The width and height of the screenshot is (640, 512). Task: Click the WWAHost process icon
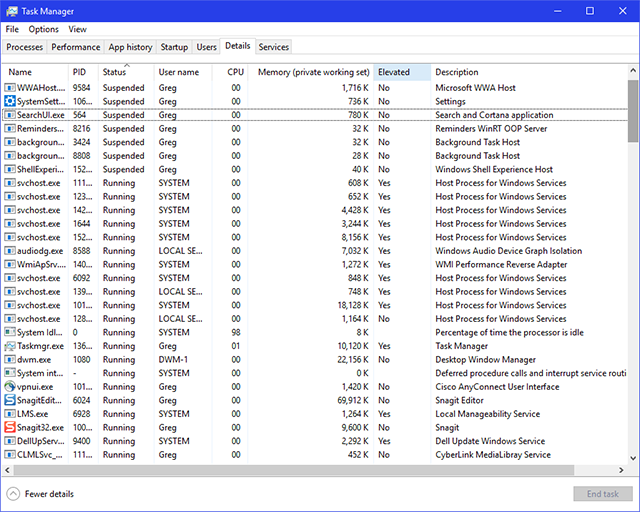(10, 88)
